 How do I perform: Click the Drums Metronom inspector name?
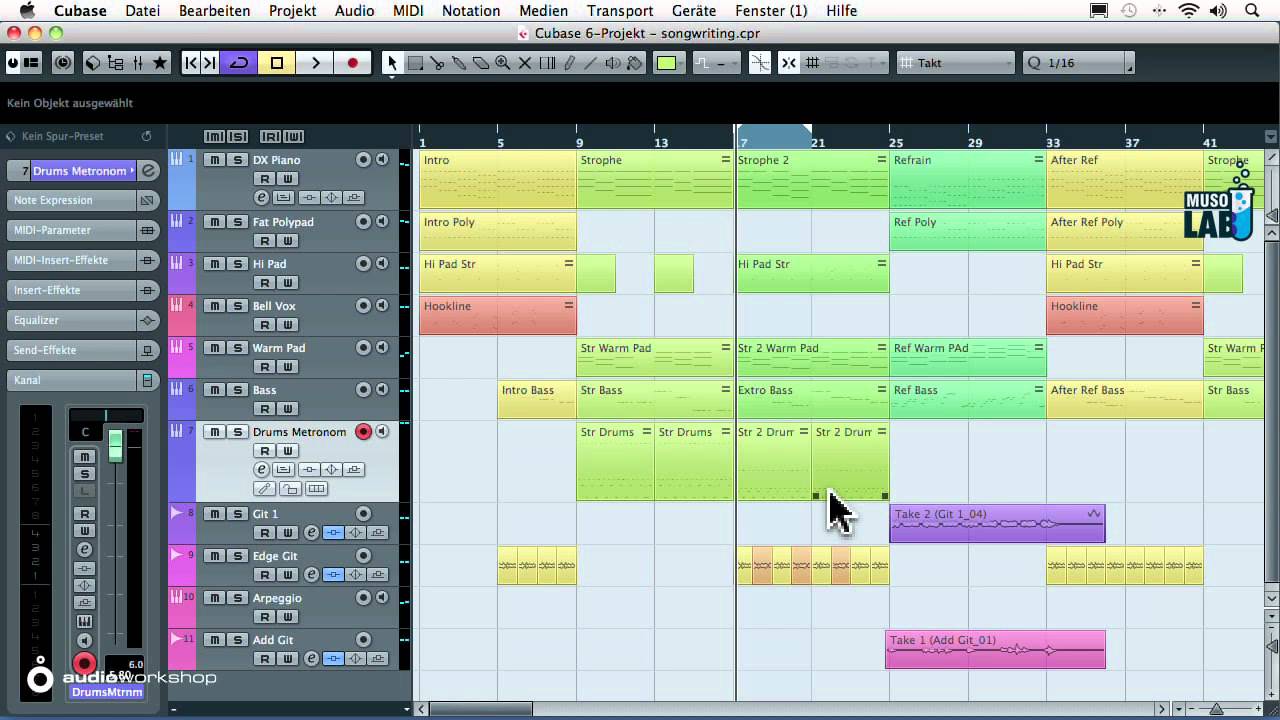coord(82,171)
